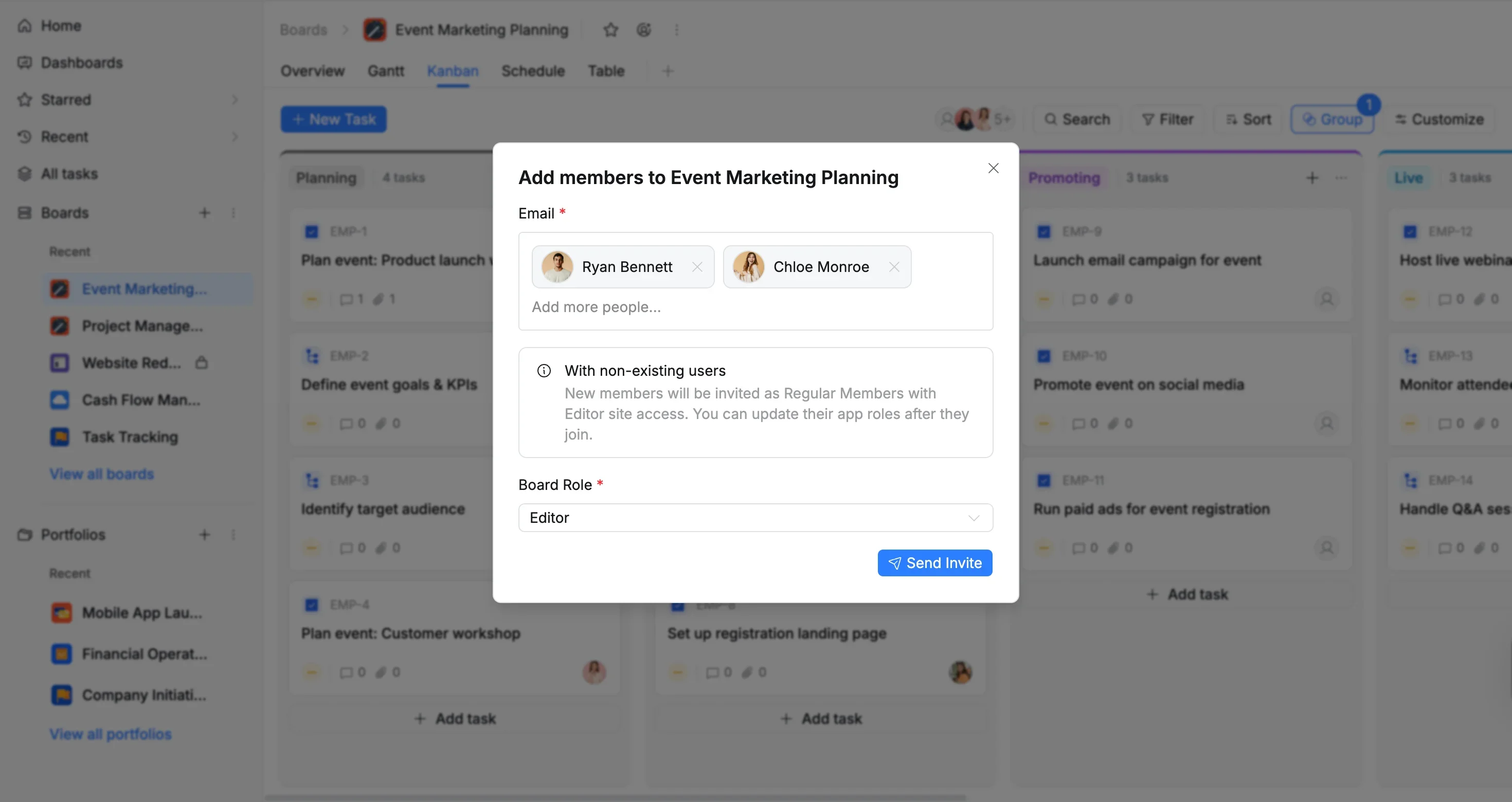
Task: Toggle checkbox on task EMP-10
Action: pyautogui.click(x=1044, y=356)
